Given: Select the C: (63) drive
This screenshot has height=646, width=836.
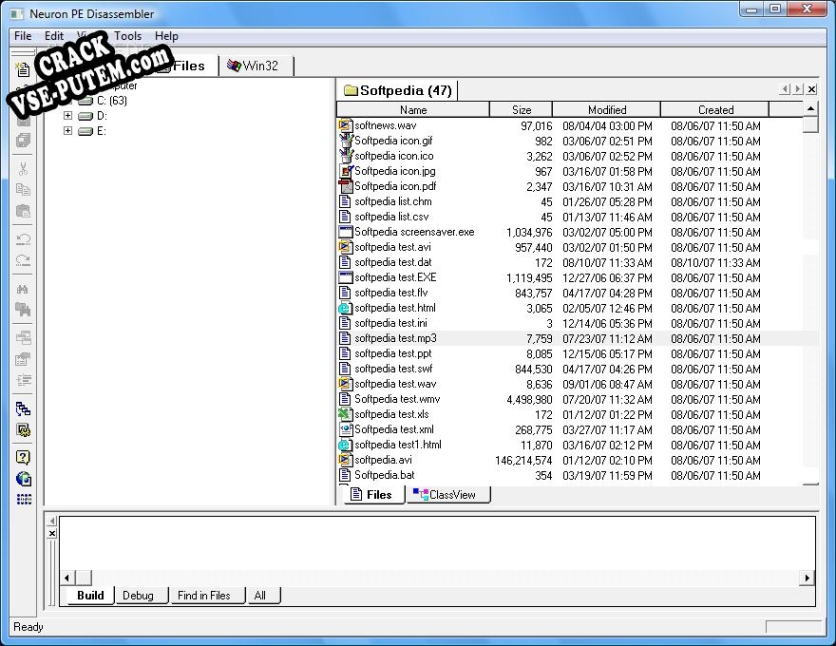Looking at the screenshot, I should coord(112,101).
